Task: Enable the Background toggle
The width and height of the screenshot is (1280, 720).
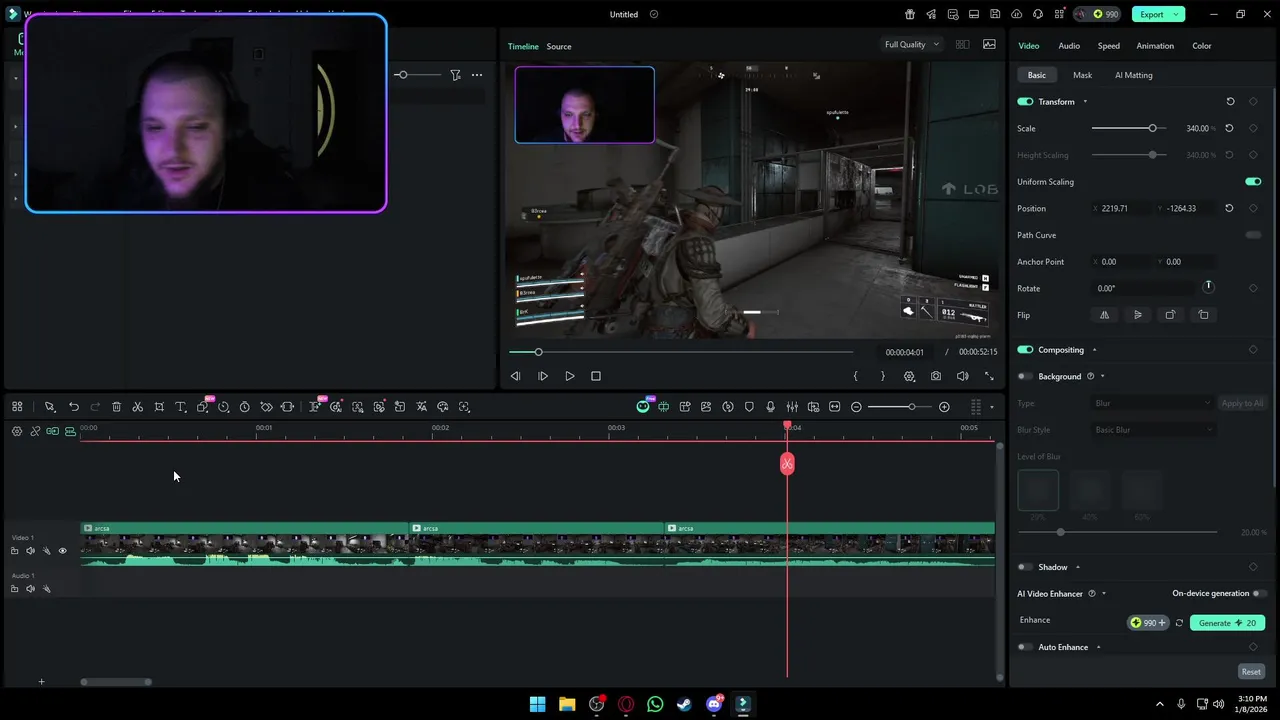Action: (x=1025, y=377)
